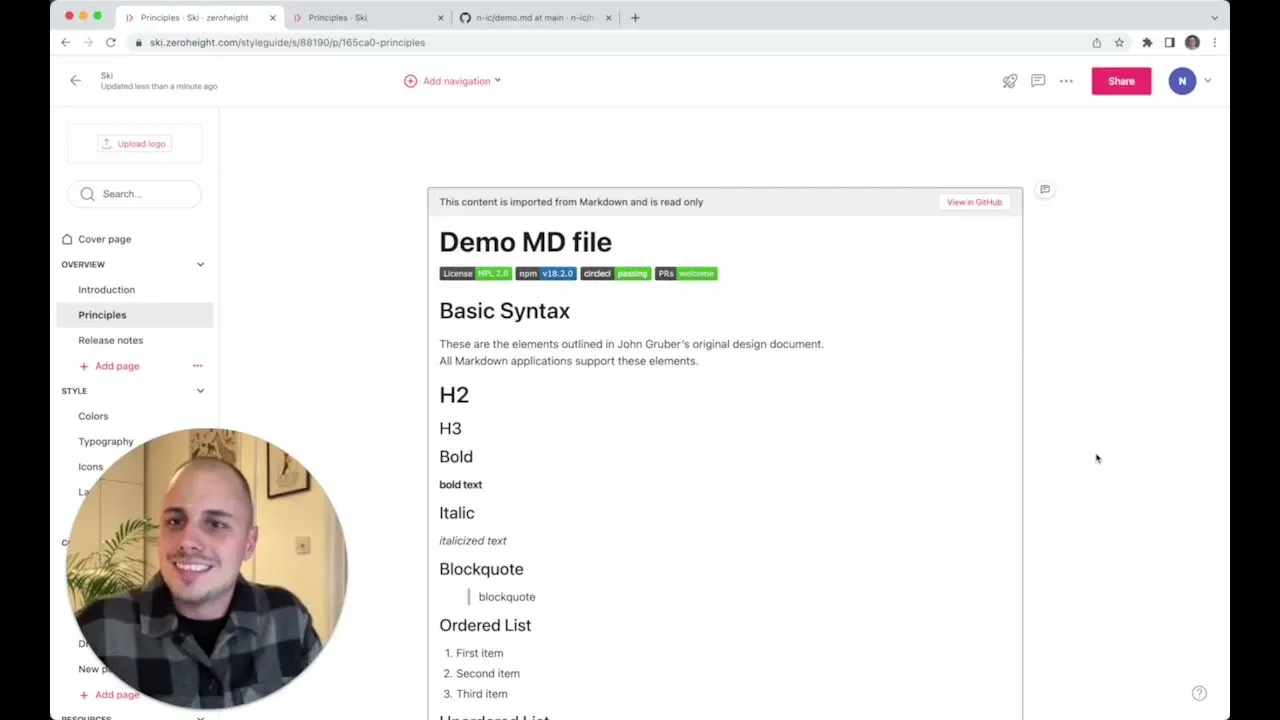Click the circleci passing badge
The width and height of the screenshot is (1280, 720).
click(x=616, y=273)
